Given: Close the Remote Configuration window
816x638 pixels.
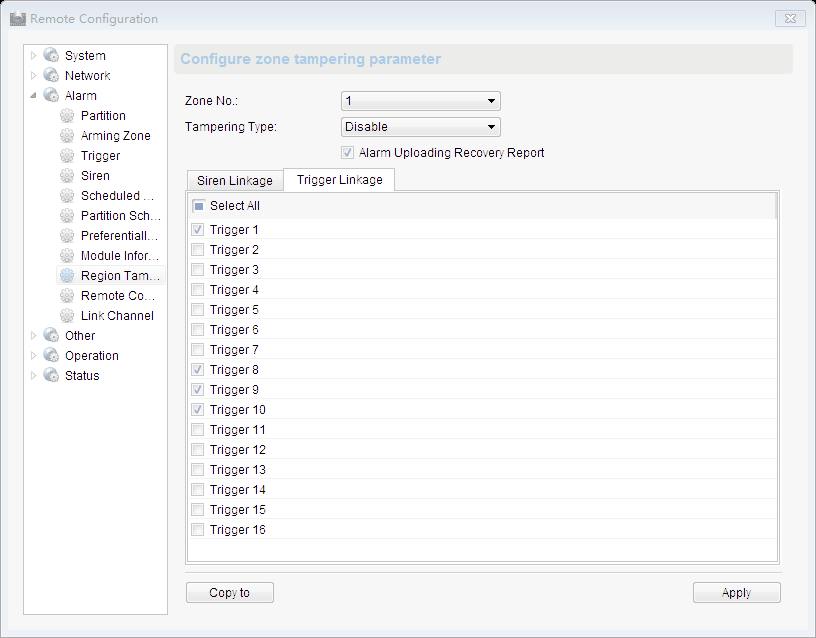Looking at the screenshot, I should pyautogui.click(x=790, y=19).
